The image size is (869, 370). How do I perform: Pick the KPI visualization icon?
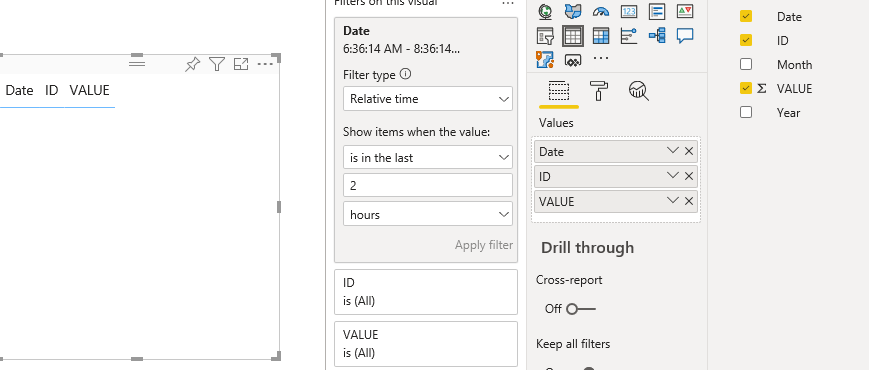[685, 11]
